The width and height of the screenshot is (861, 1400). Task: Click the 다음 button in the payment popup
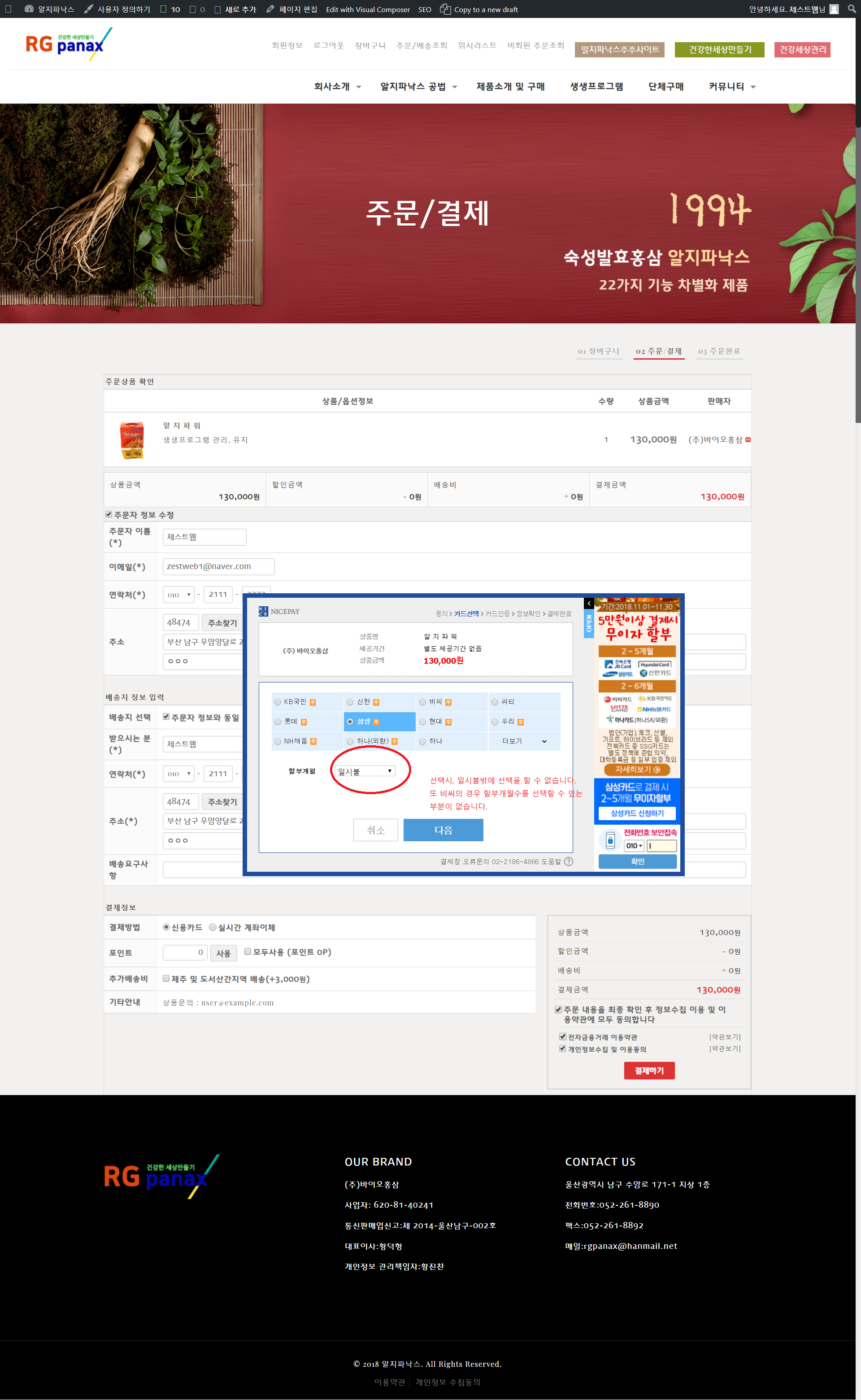(x=443, y=830)
